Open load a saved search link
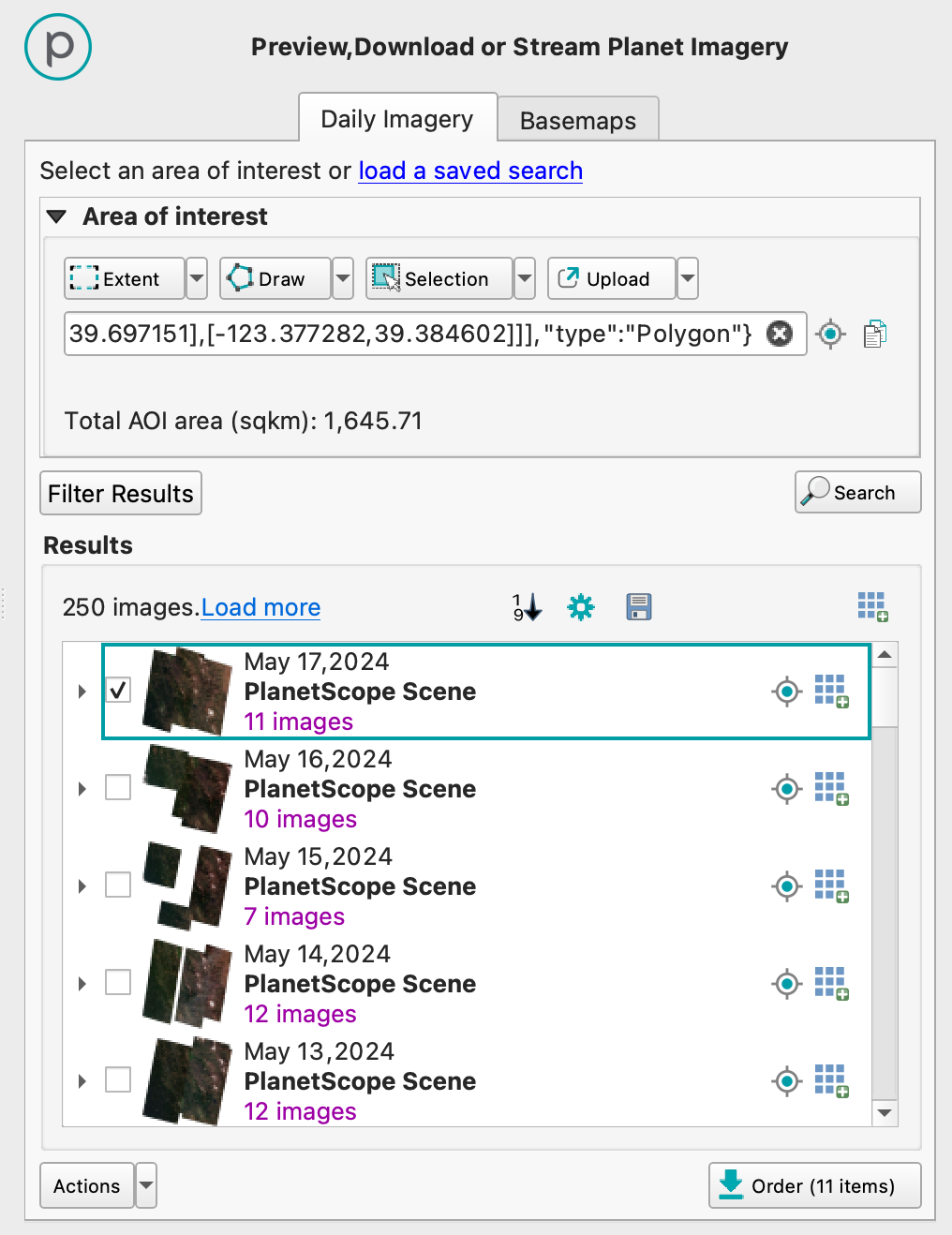Image resolution: width=952 pixels, height=1235 pixels. pos(470,171)
